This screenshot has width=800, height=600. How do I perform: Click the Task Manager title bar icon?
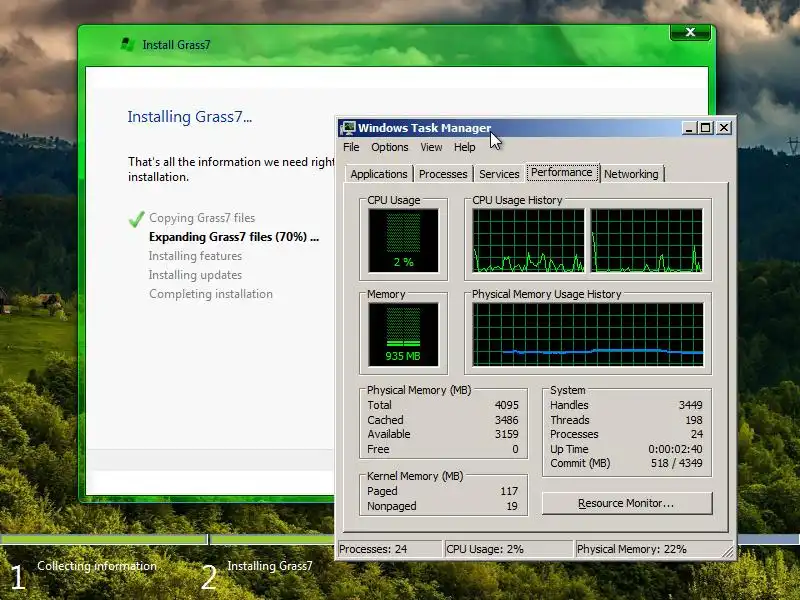point(348,128)
